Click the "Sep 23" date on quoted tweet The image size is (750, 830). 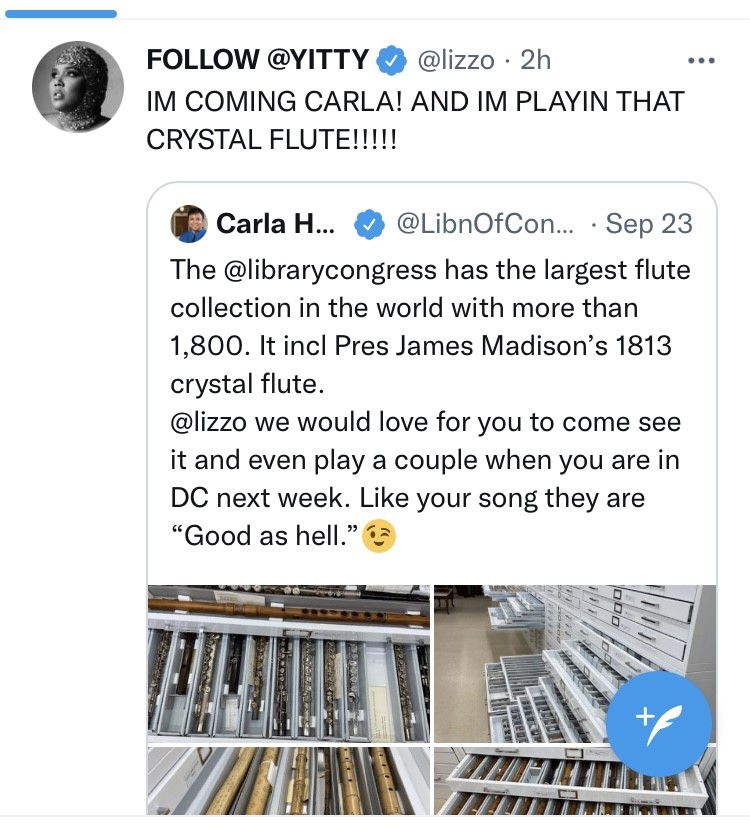coord(649,225)
